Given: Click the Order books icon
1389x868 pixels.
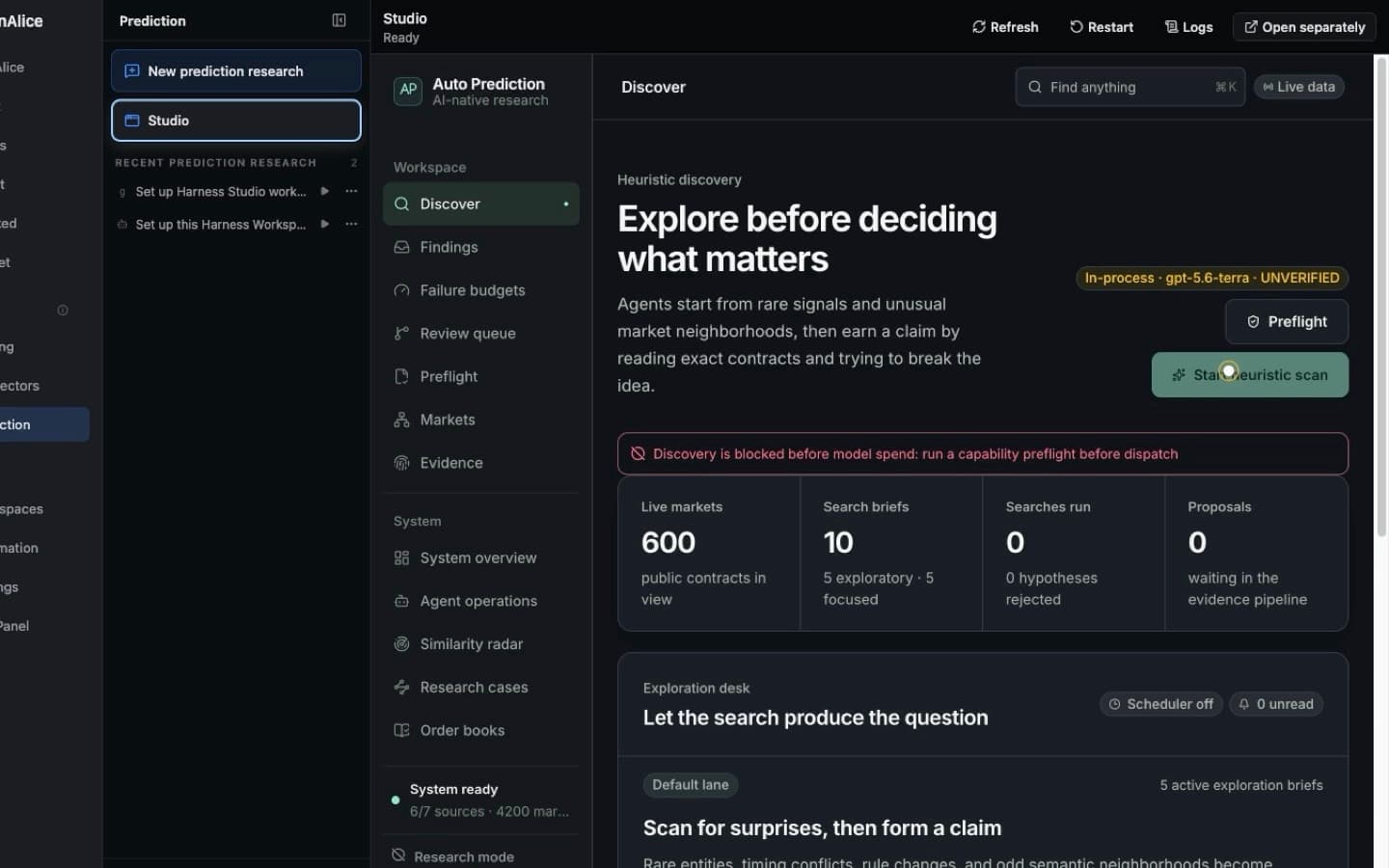Looking at the screenshot, I should click(x=401, y=730).
